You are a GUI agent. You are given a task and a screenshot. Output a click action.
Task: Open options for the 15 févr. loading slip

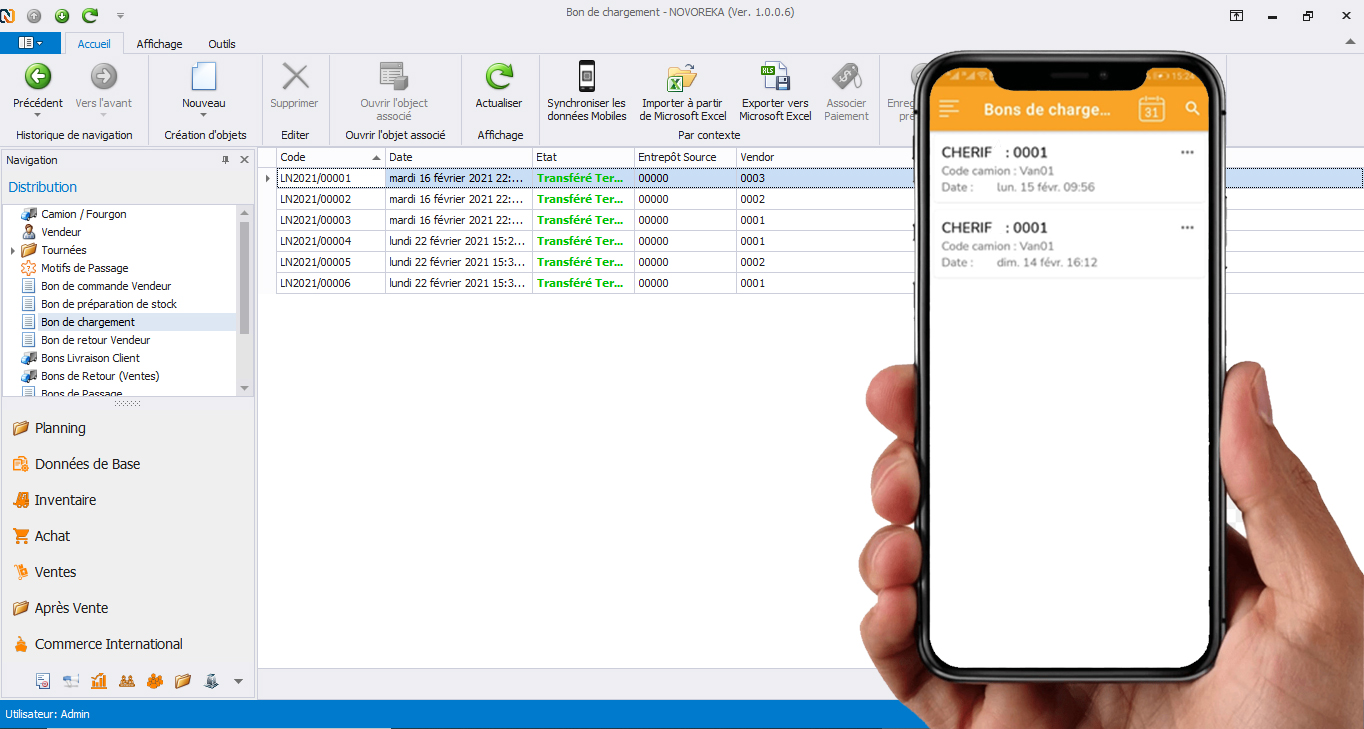point(1187,152)
